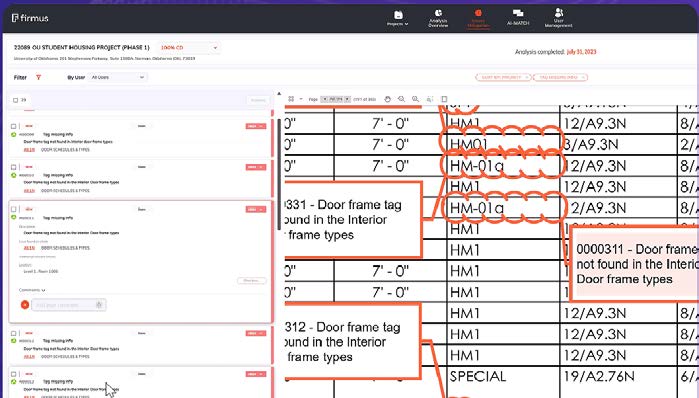Tick checkbox of the issue card below expanded card
This screenshot has height=398, width=699.
[x=13, y=333]
